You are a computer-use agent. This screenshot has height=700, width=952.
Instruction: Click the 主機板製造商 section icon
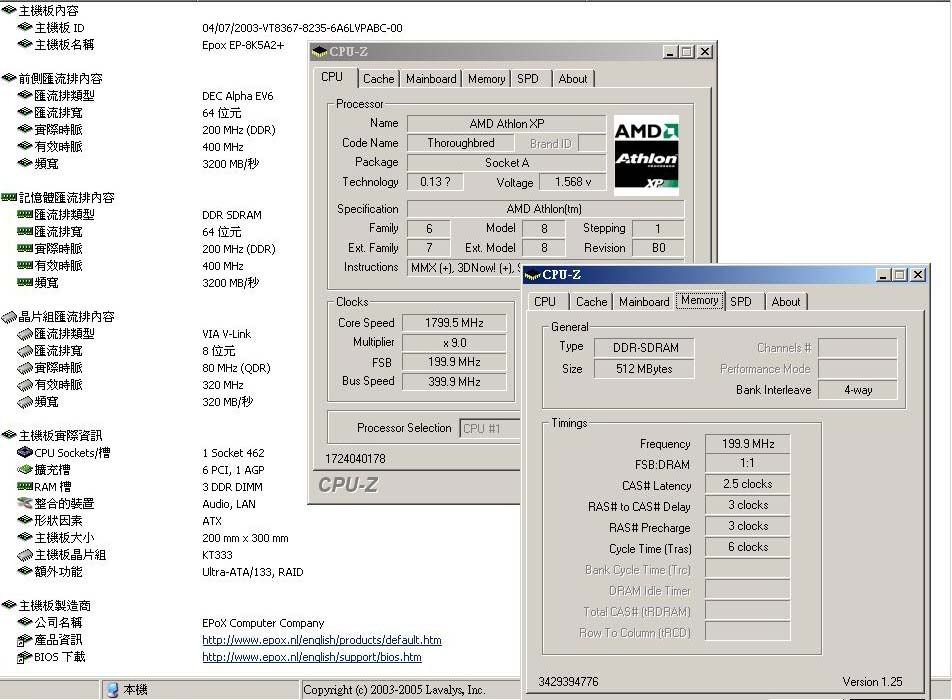tap(8, 605)
